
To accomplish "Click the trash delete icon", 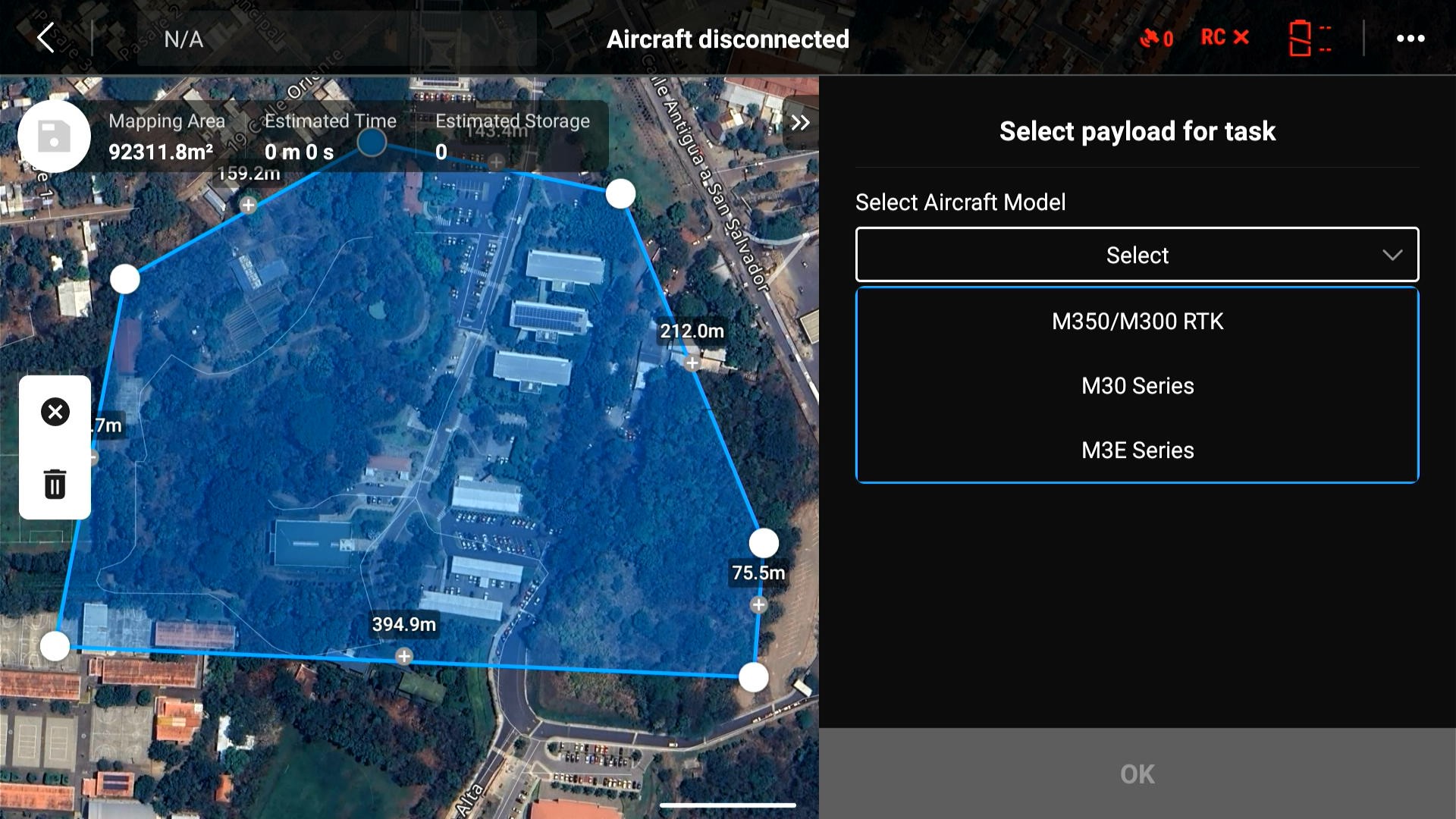I will [x=55, y=484].
